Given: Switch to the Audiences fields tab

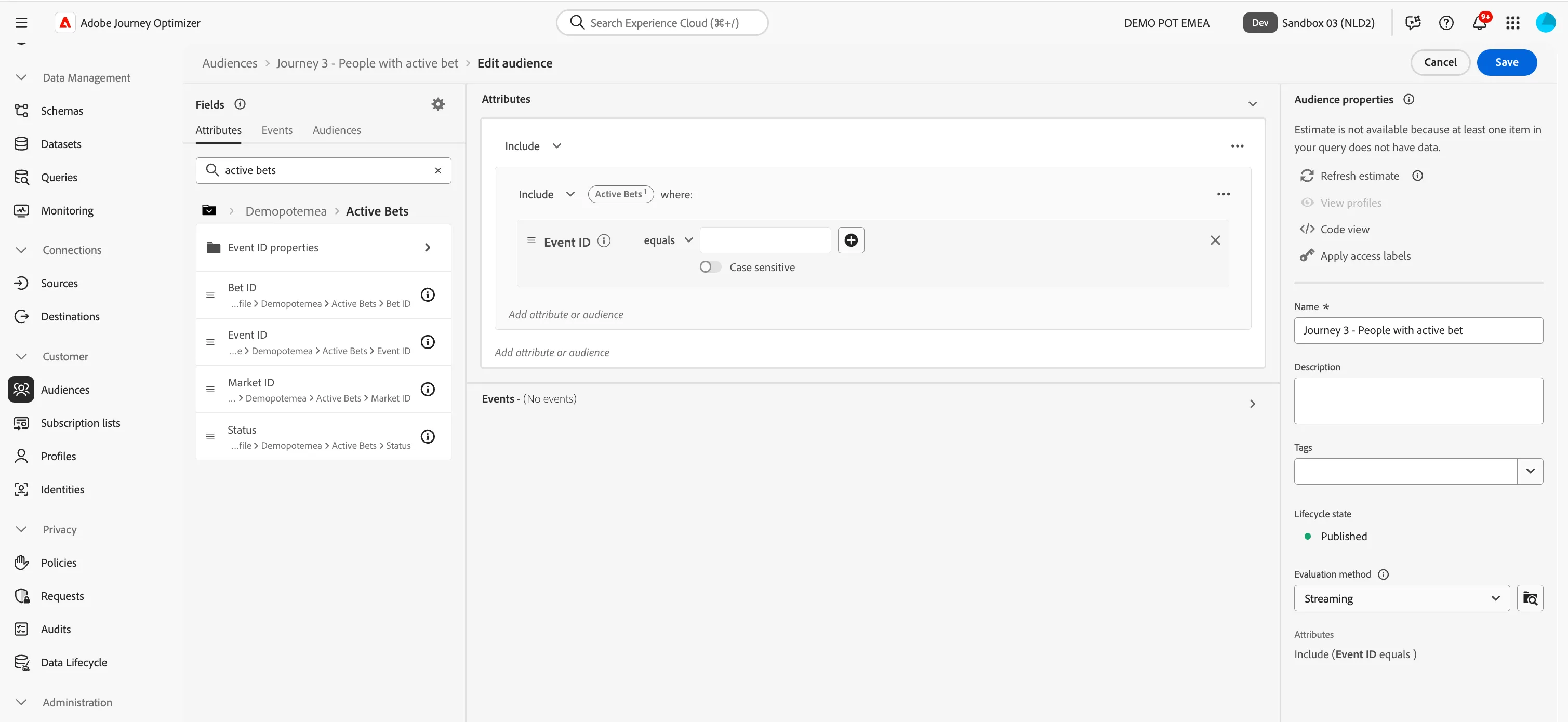Looking at the screenshot, I should [337, 130].
